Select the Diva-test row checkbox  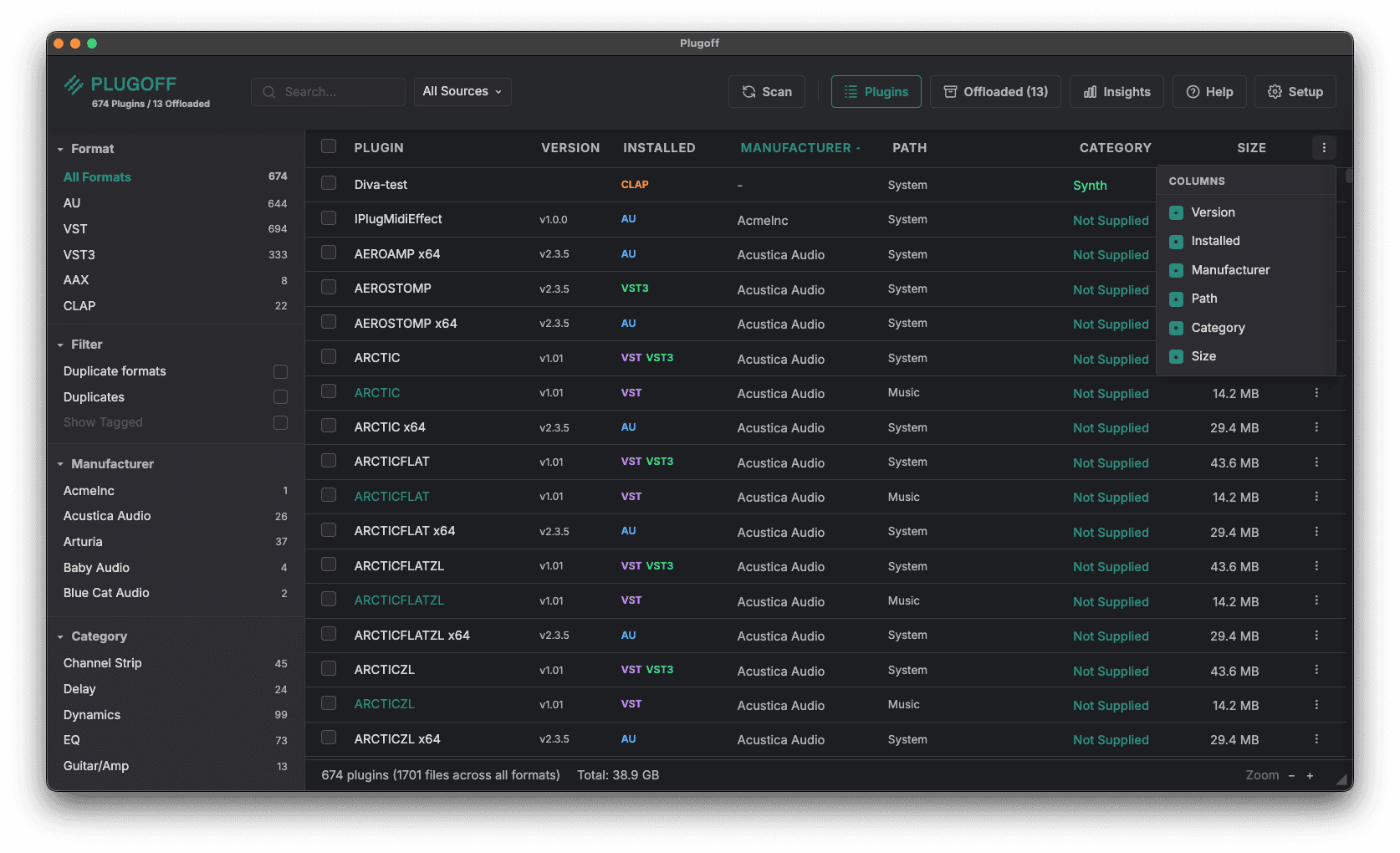click(x=329, y=183)
